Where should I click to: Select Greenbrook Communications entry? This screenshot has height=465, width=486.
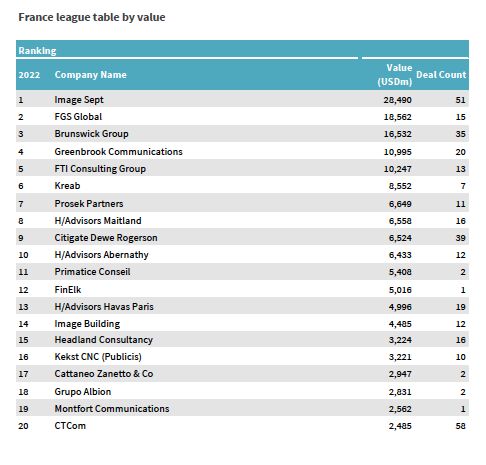click(x=118, y=152)
